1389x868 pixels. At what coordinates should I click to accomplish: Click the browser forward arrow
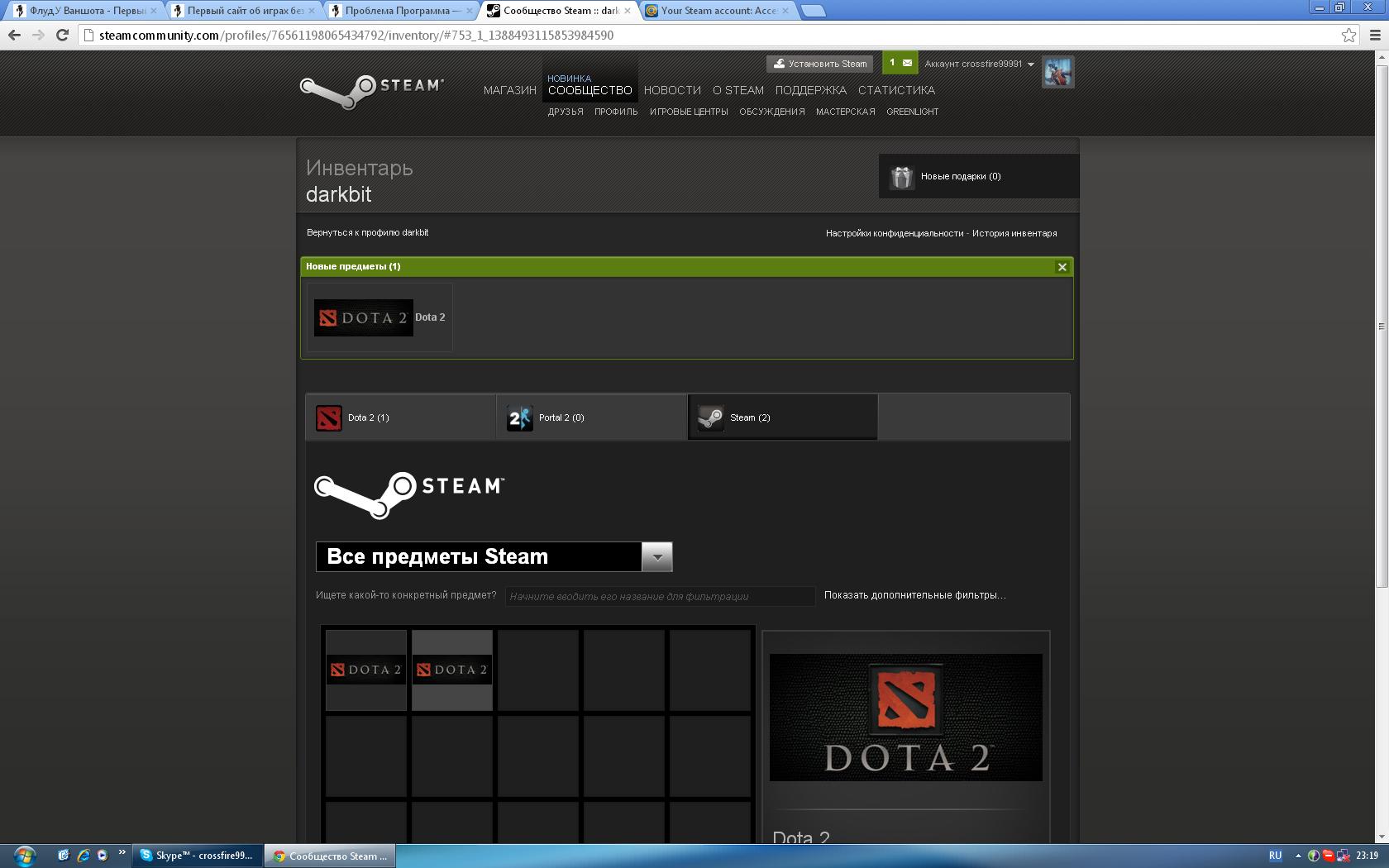(x=38, y=35)
